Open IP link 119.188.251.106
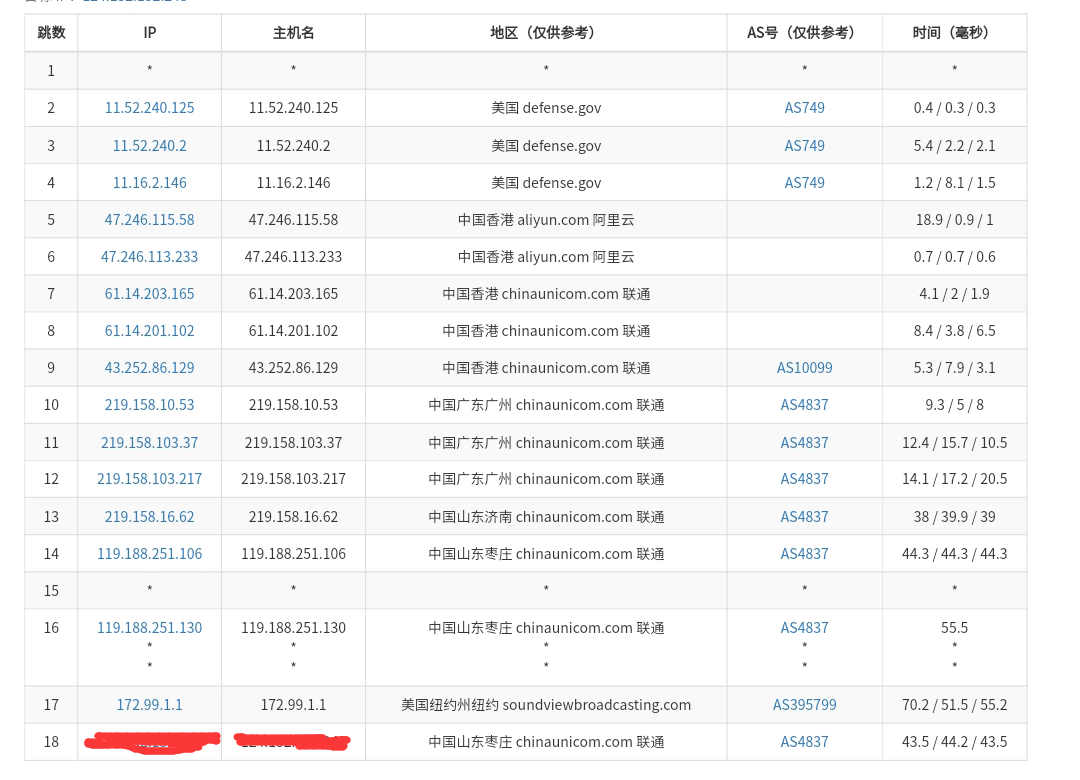 [149, 554]
